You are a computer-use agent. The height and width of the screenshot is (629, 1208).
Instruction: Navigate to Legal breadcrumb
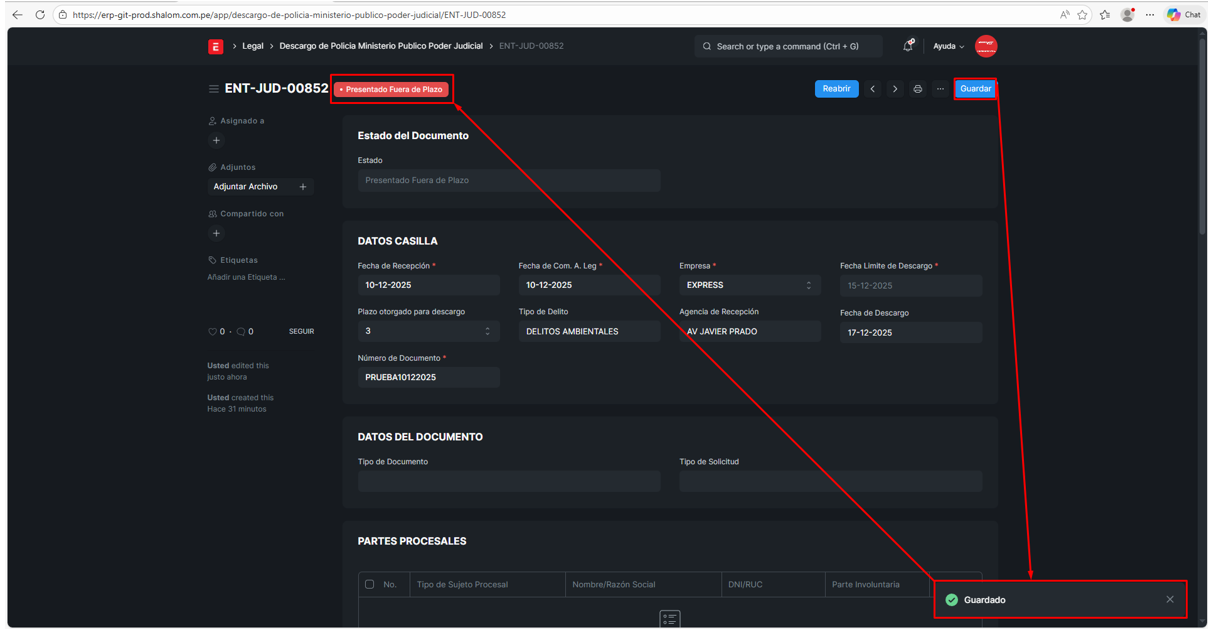[253, 46]
